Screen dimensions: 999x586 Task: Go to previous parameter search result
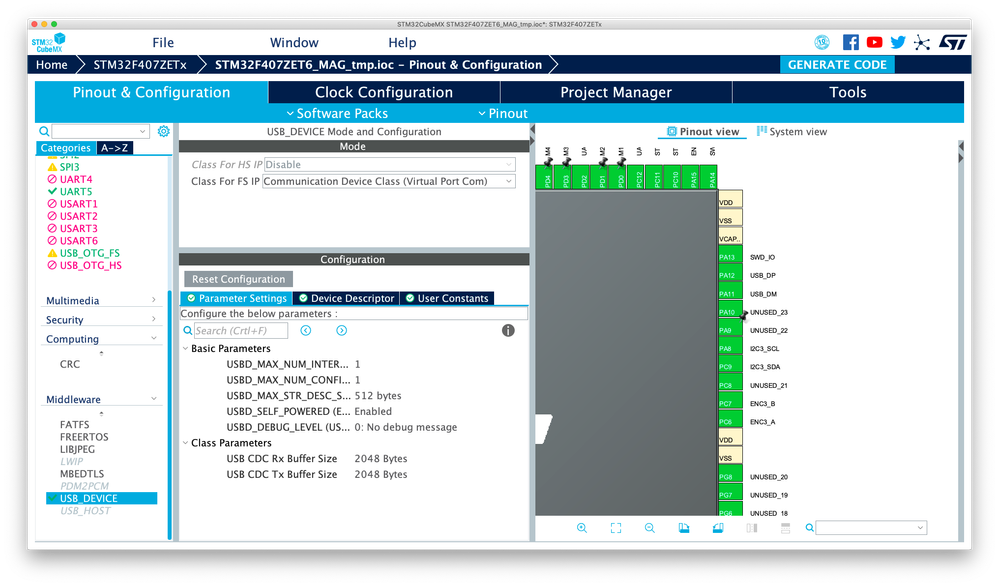pos(306,331)
